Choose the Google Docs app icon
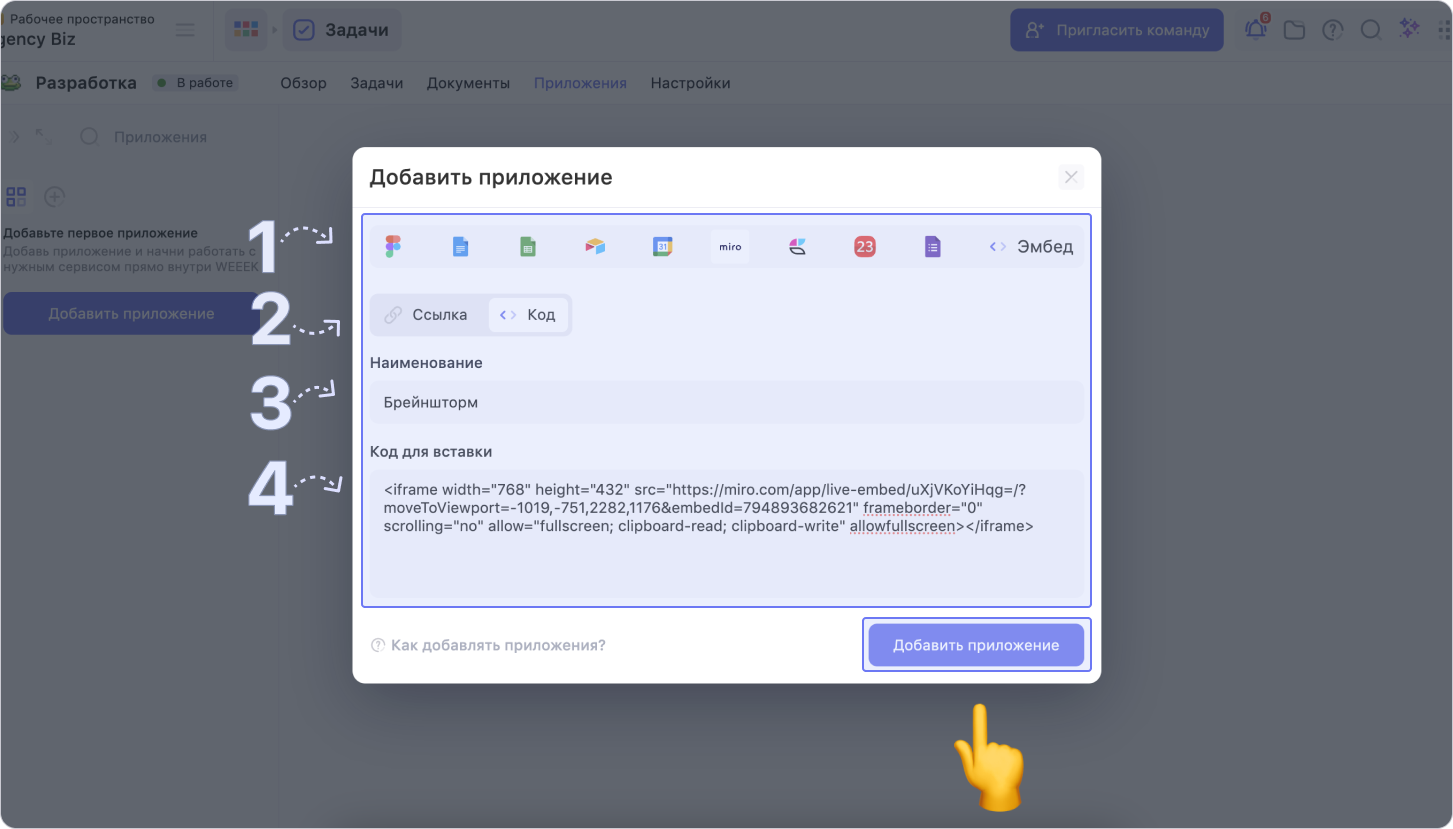Image resolution: width=1453 pixels, height=829 pixels. pyautogui.click(x=460, y=247)
